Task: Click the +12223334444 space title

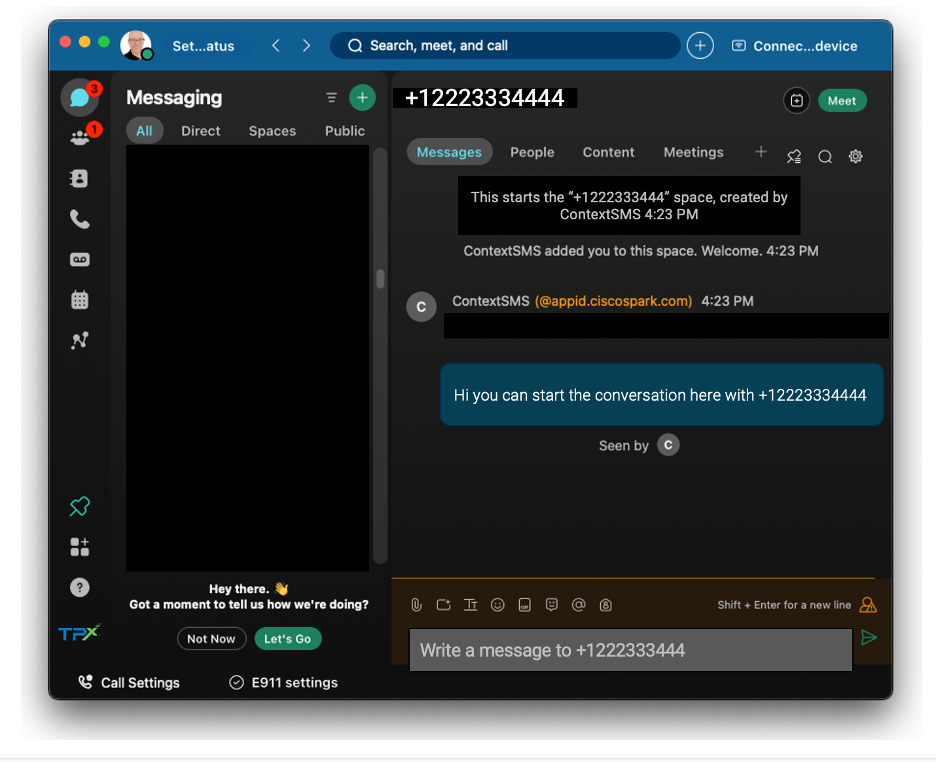Action: pyautogui.click(x=484, y=98)
